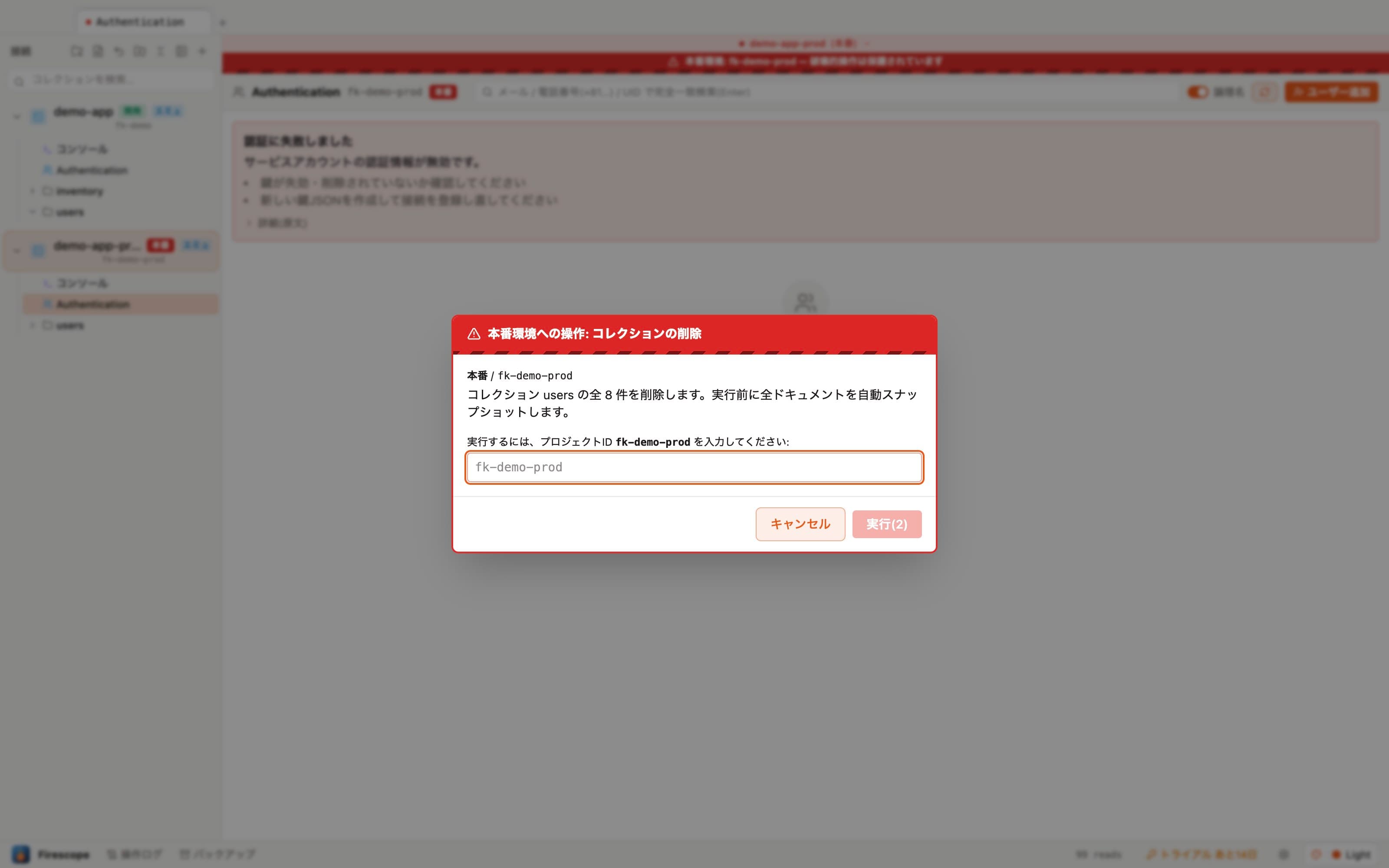Click the 実行(2) button in the dialog
The width and height of the screenshot is (1389, 868).
pyautogui.click(x=887, y=524)
